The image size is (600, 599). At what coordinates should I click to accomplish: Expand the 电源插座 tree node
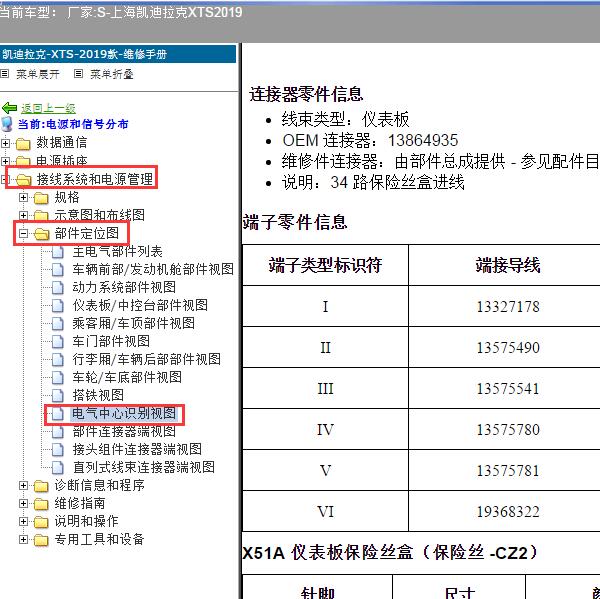tap(5, 161)
